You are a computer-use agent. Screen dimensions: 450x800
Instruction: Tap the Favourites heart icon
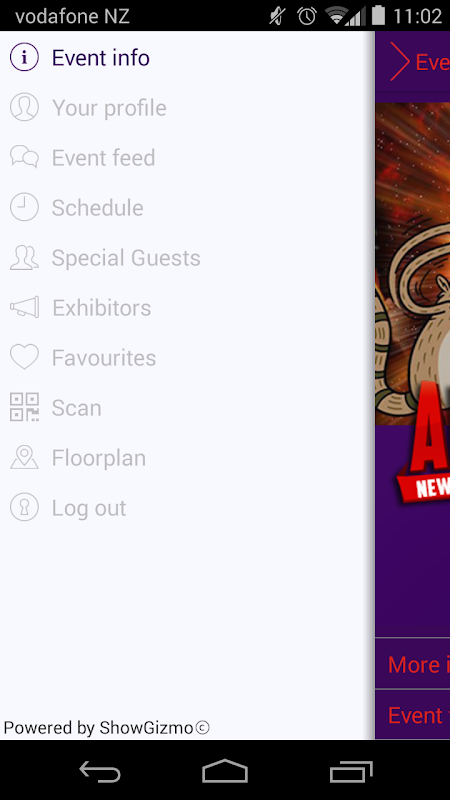(24, 357)
